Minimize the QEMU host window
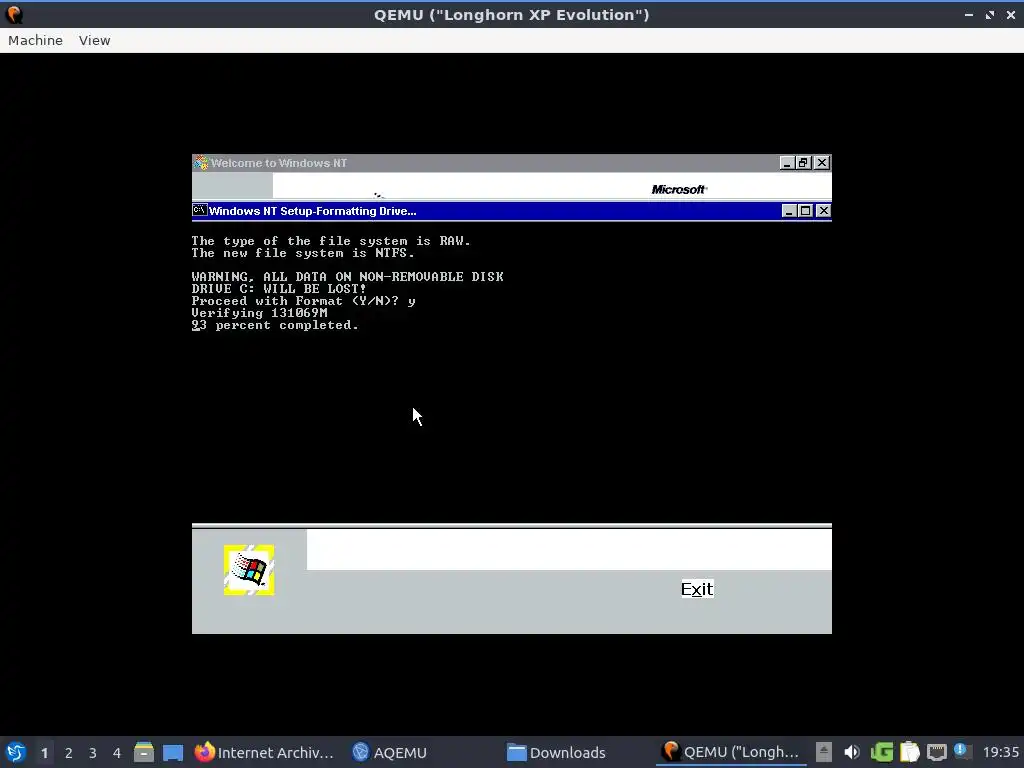This screenshot has height=768, width=1024. [968, 14]
